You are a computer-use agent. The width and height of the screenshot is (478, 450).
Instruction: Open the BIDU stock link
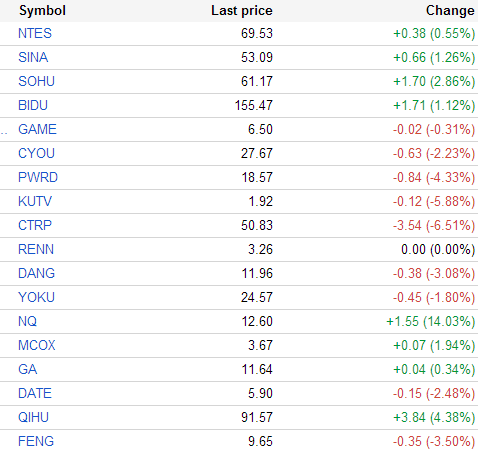(33, 105)
